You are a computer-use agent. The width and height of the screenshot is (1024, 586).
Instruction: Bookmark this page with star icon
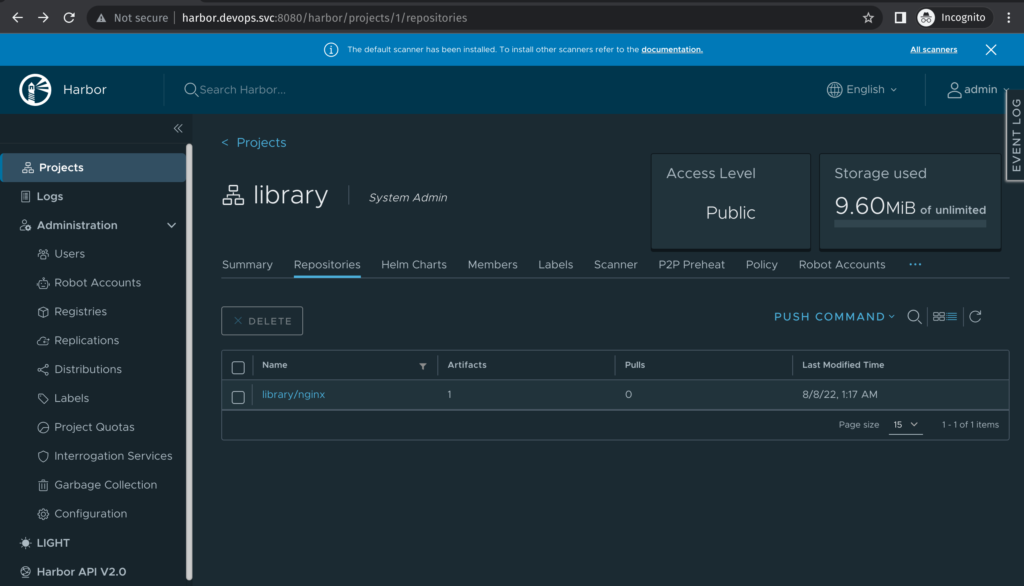tap(868, 18)
